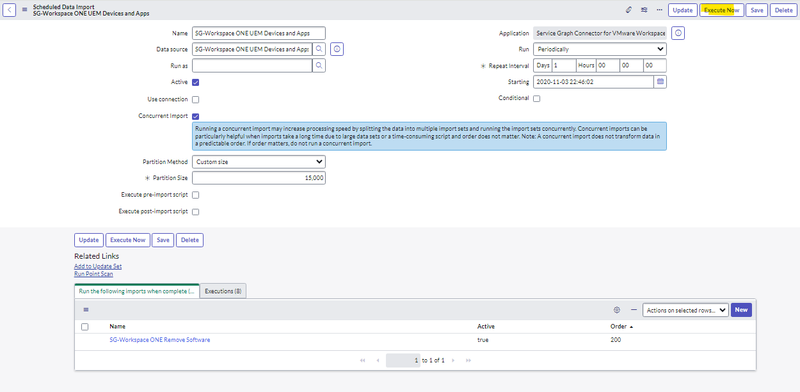Image resolution: width=800 pixels, height=392 pixels.
Task: Edit the Partition Size field
Action: click(x=259, y=178)
